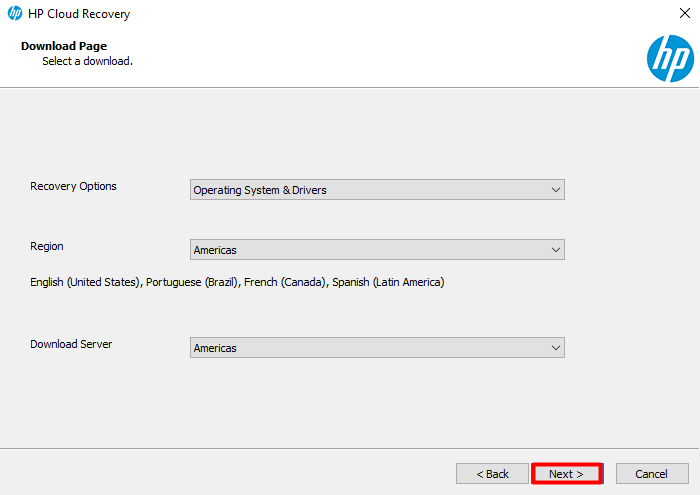700x495 pixels.
Task: Click the large HP logo in the header
Action: [x=670, y=58]
